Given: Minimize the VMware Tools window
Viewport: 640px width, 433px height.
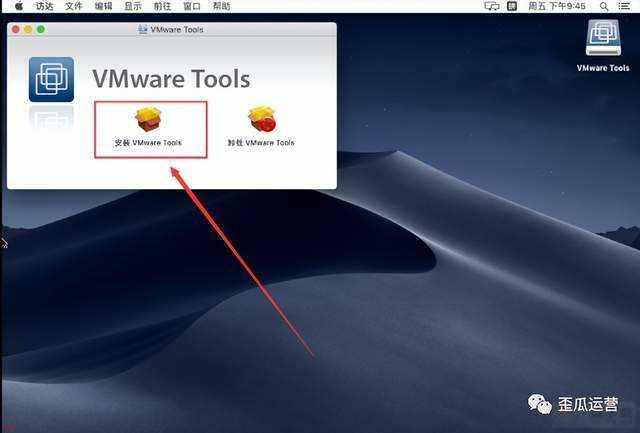Looking at the screenshot, I should (x=28, y=29).
